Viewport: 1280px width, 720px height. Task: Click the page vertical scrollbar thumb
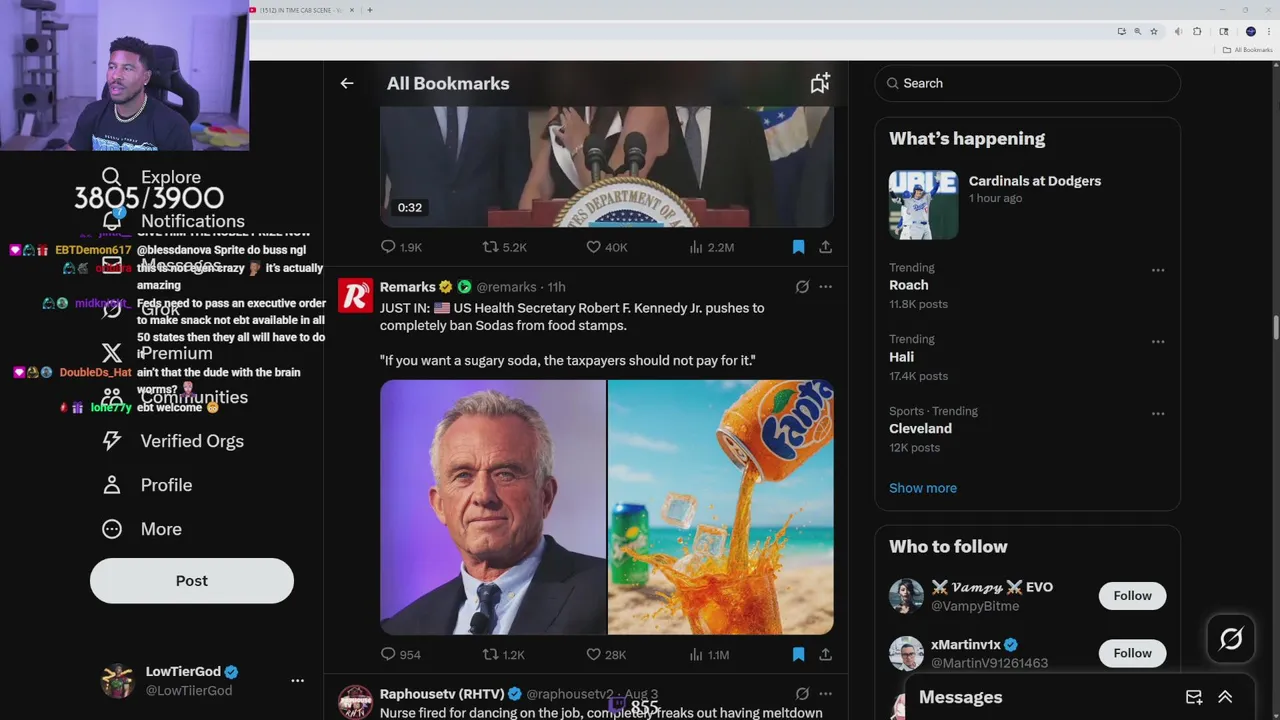click(1275, 328)
